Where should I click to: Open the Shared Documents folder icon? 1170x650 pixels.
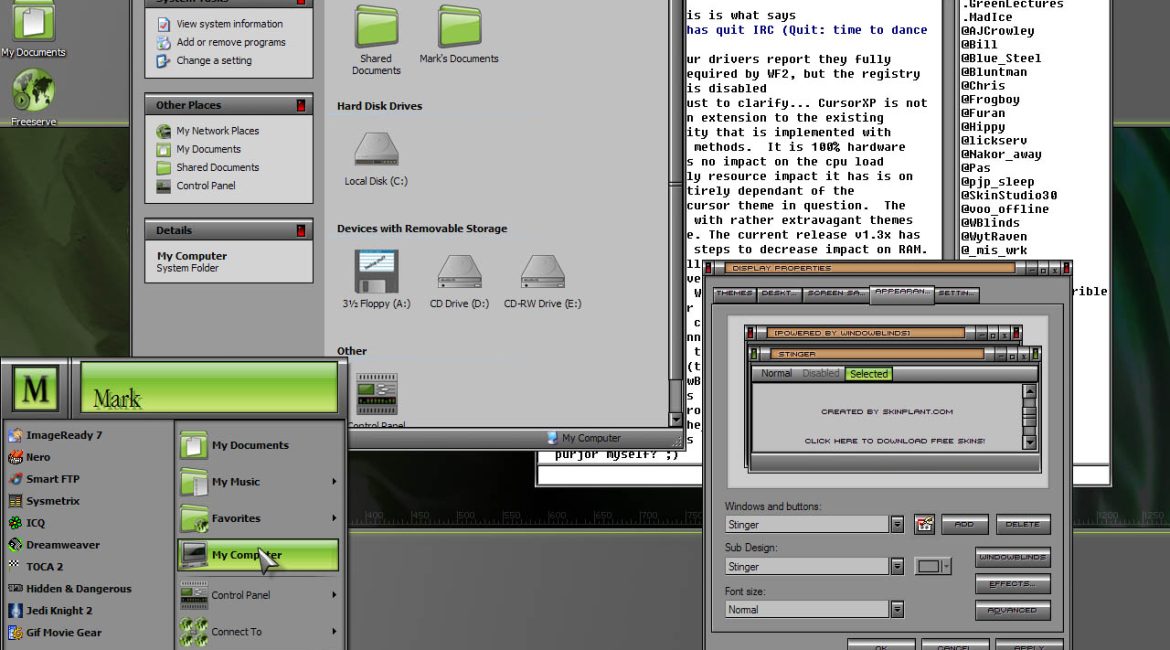(376, 28)
